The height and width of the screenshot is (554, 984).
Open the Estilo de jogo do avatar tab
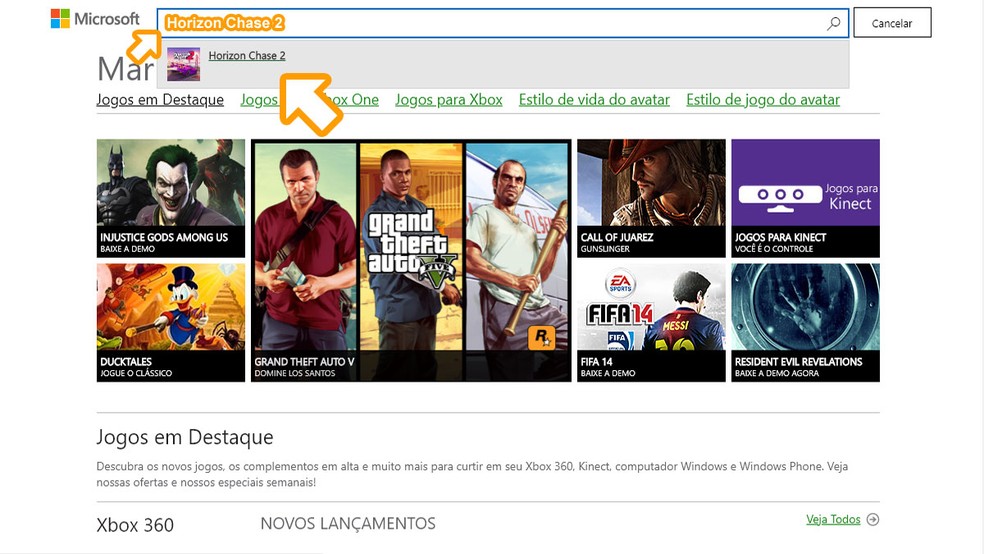point(762,100)
